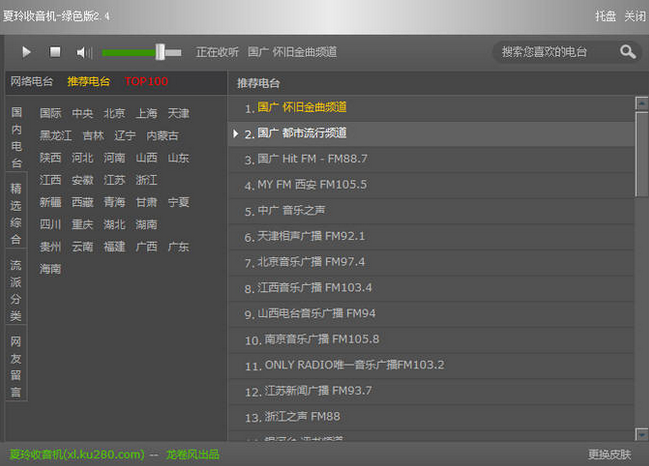649x466 pixels.
Task: Choose the 北京 region link
Action: point(114,113)
